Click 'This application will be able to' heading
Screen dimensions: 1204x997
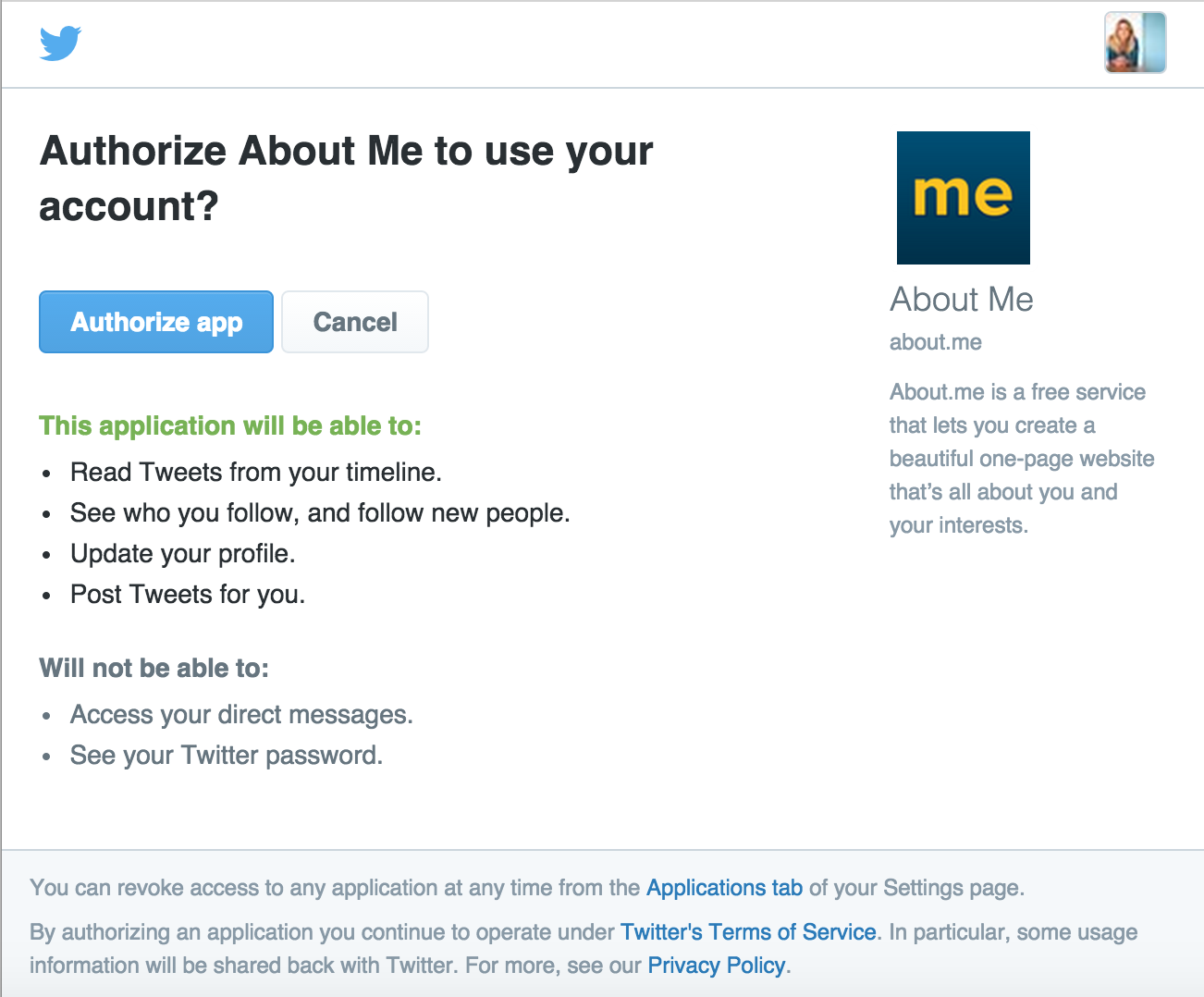tap(230, 425)
